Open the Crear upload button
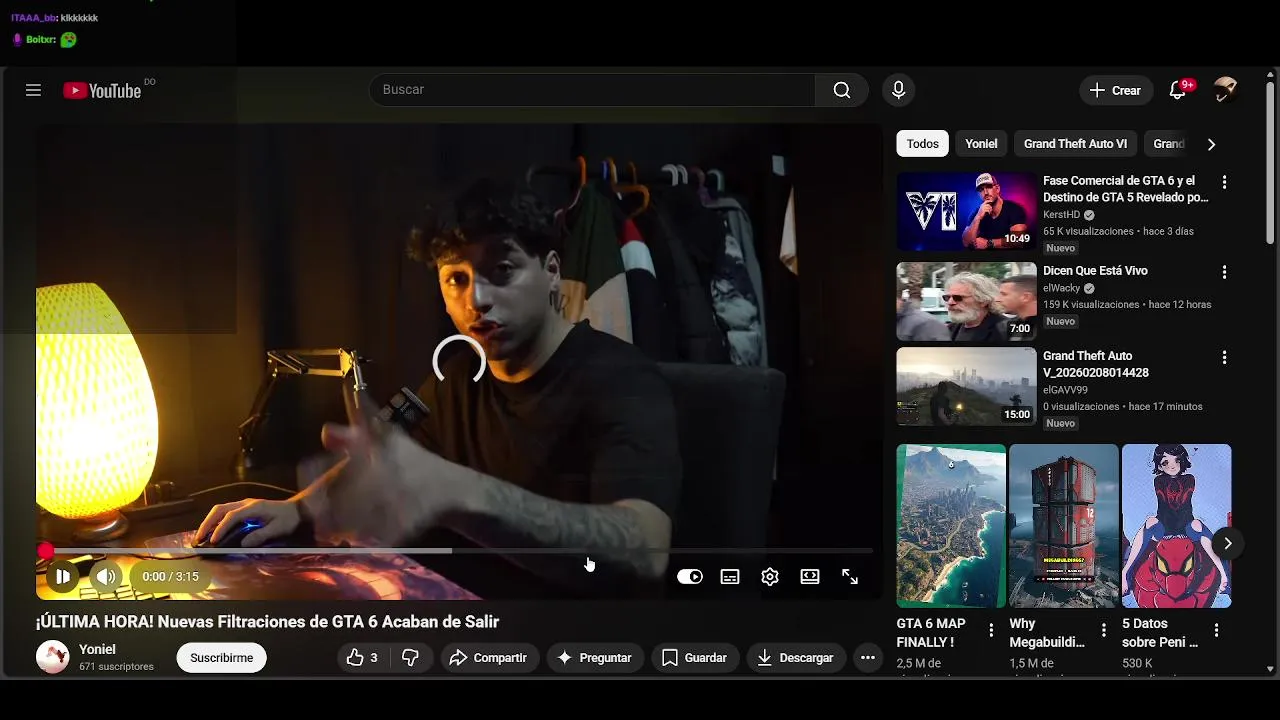1280x720 pixels. 1116,90
